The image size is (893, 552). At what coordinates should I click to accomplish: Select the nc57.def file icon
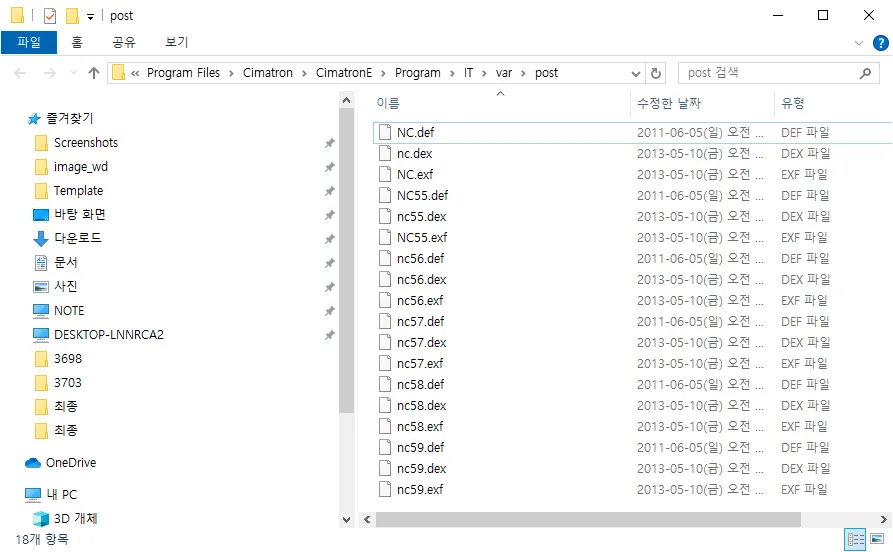click(385, 321)
